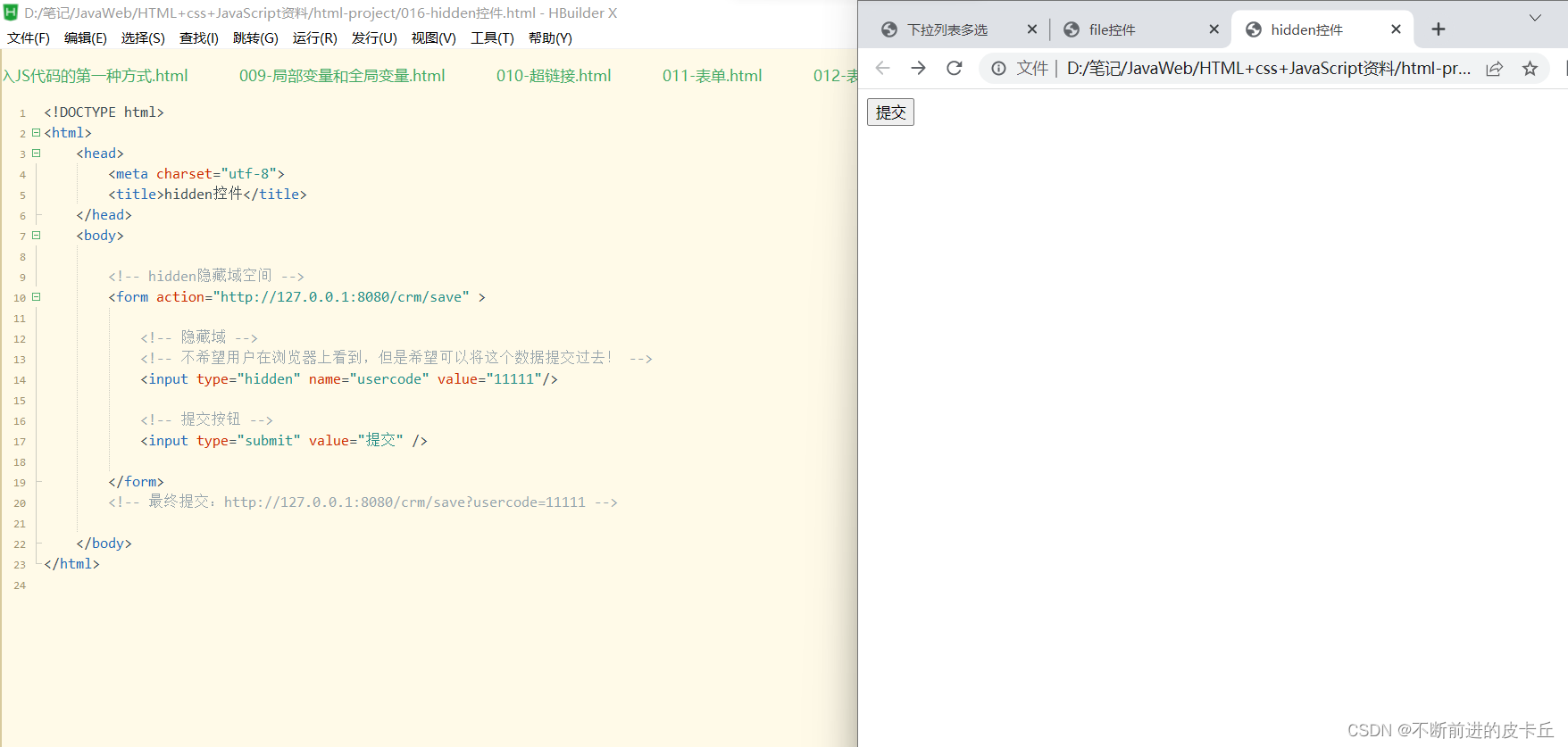Open a new browser tab
Viewport: 1568px width, 747px height.
pyautogui.click(x=1438, y=29)
